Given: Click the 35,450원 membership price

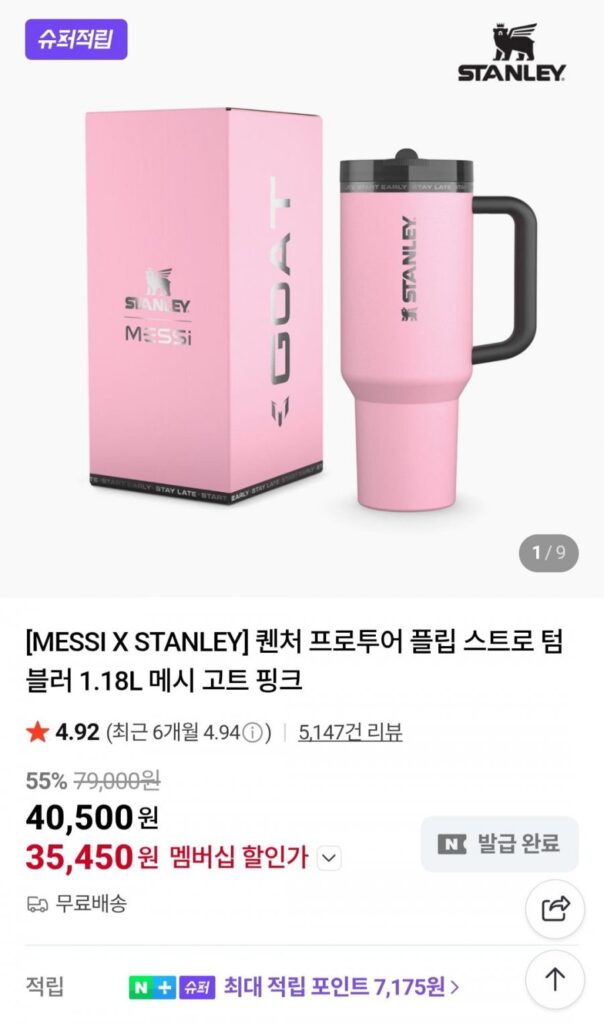Looking at the screenshot, I should click(x=92, y=857).
